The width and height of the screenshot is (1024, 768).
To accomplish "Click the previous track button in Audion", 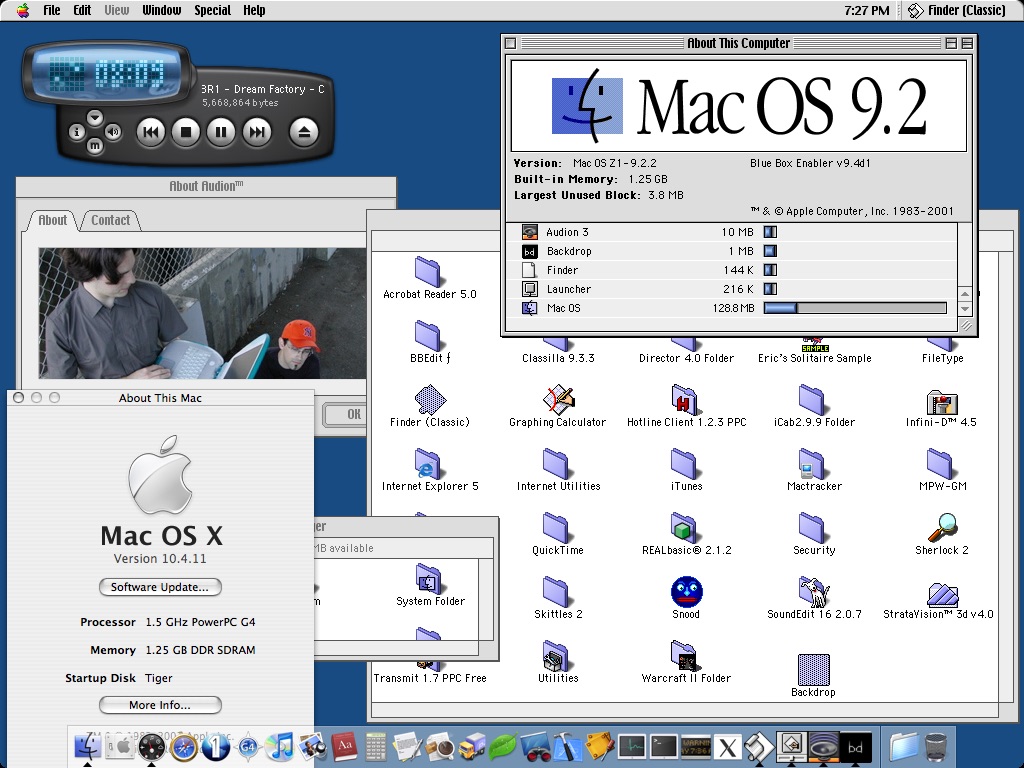I will click(150, 133).
